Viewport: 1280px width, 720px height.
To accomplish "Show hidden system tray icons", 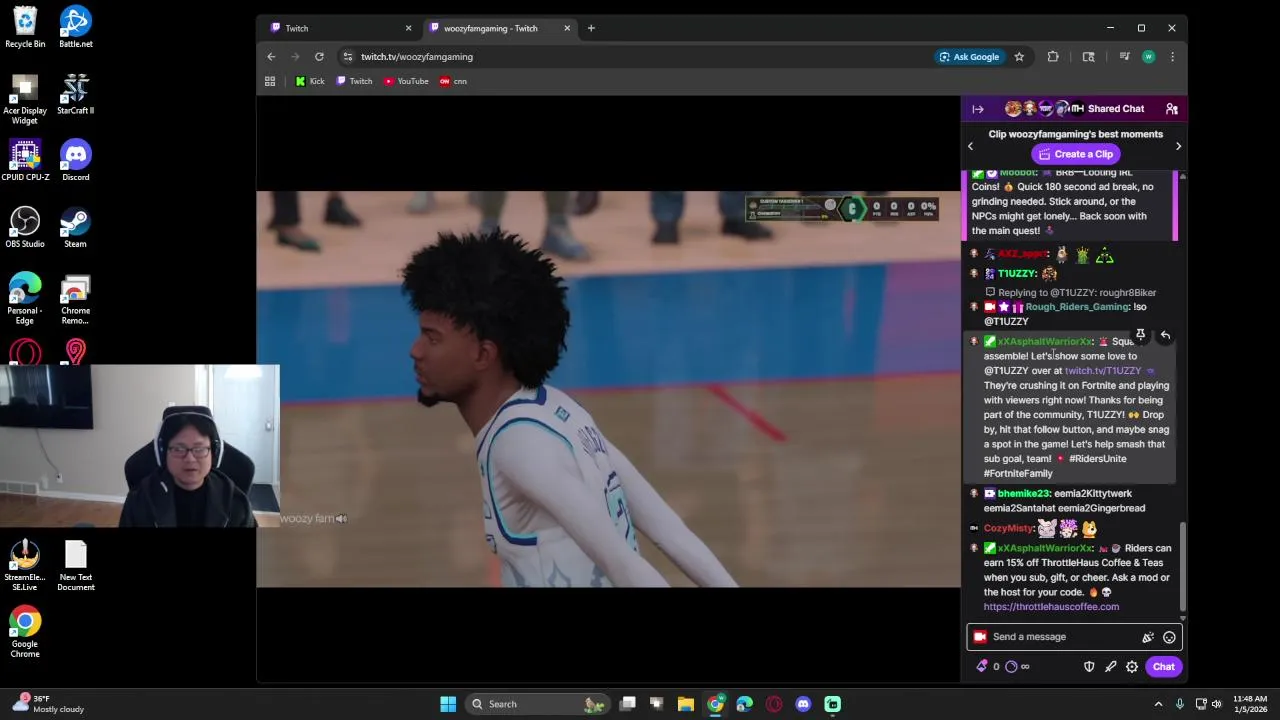I will tap(1159, 704).
